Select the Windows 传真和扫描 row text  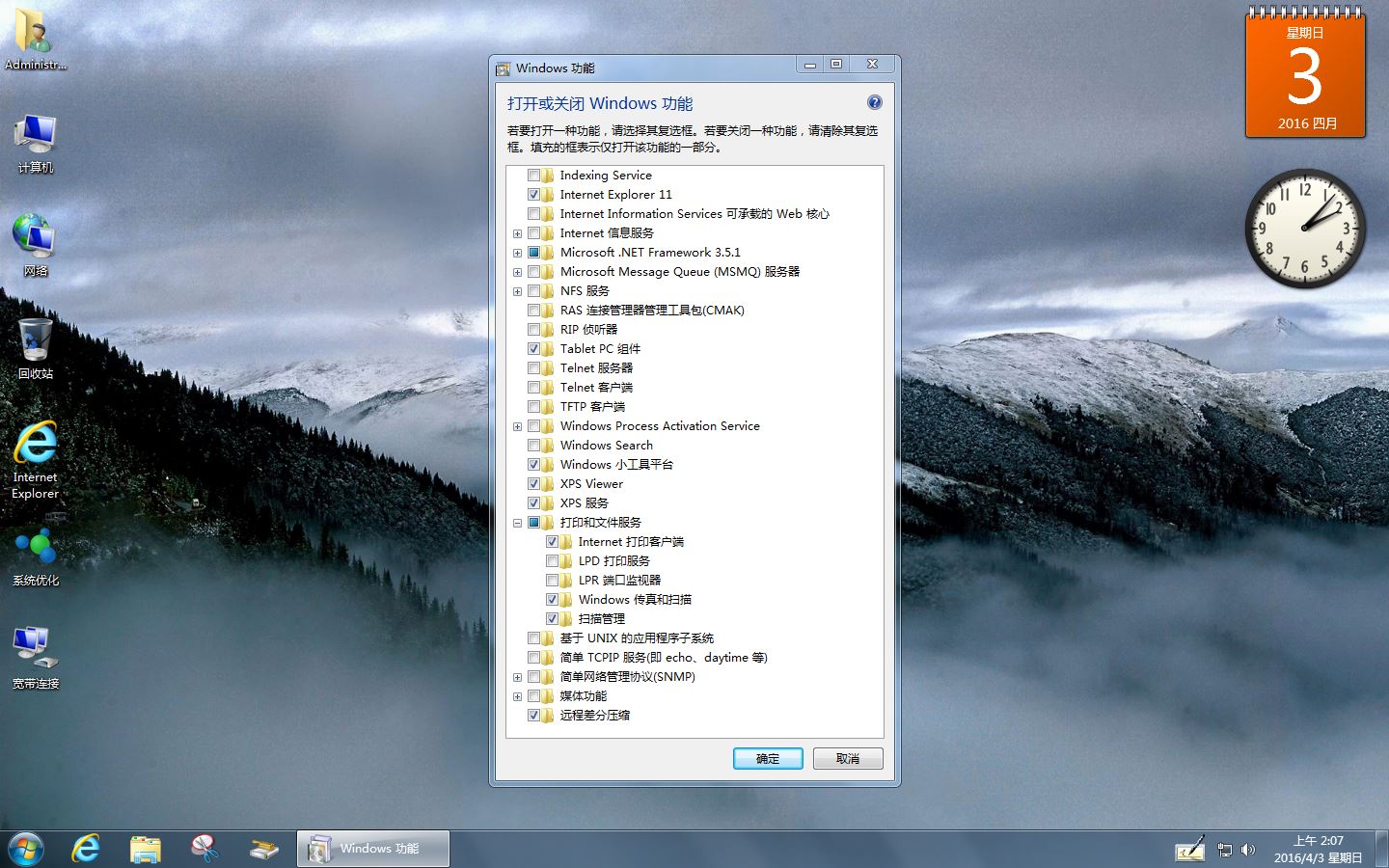pos(635,599)
